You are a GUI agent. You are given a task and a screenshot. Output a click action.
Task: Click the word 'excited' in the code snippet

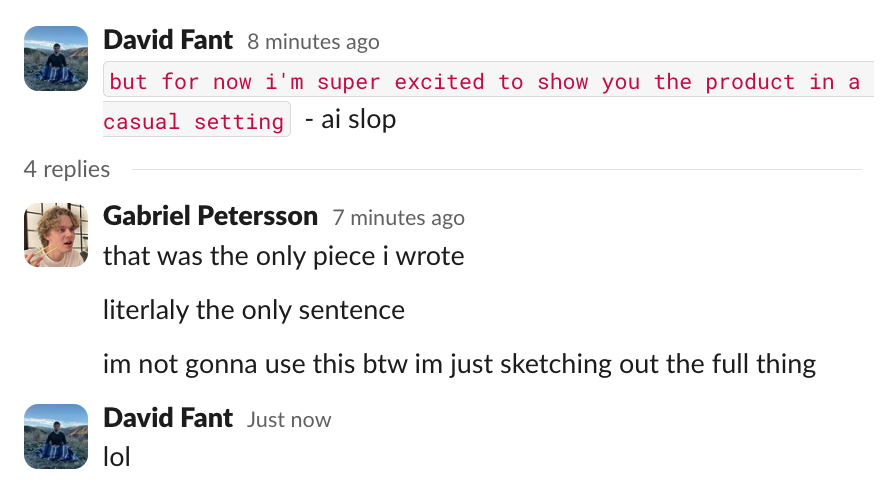pyautogui.click(x=439, y=82)
